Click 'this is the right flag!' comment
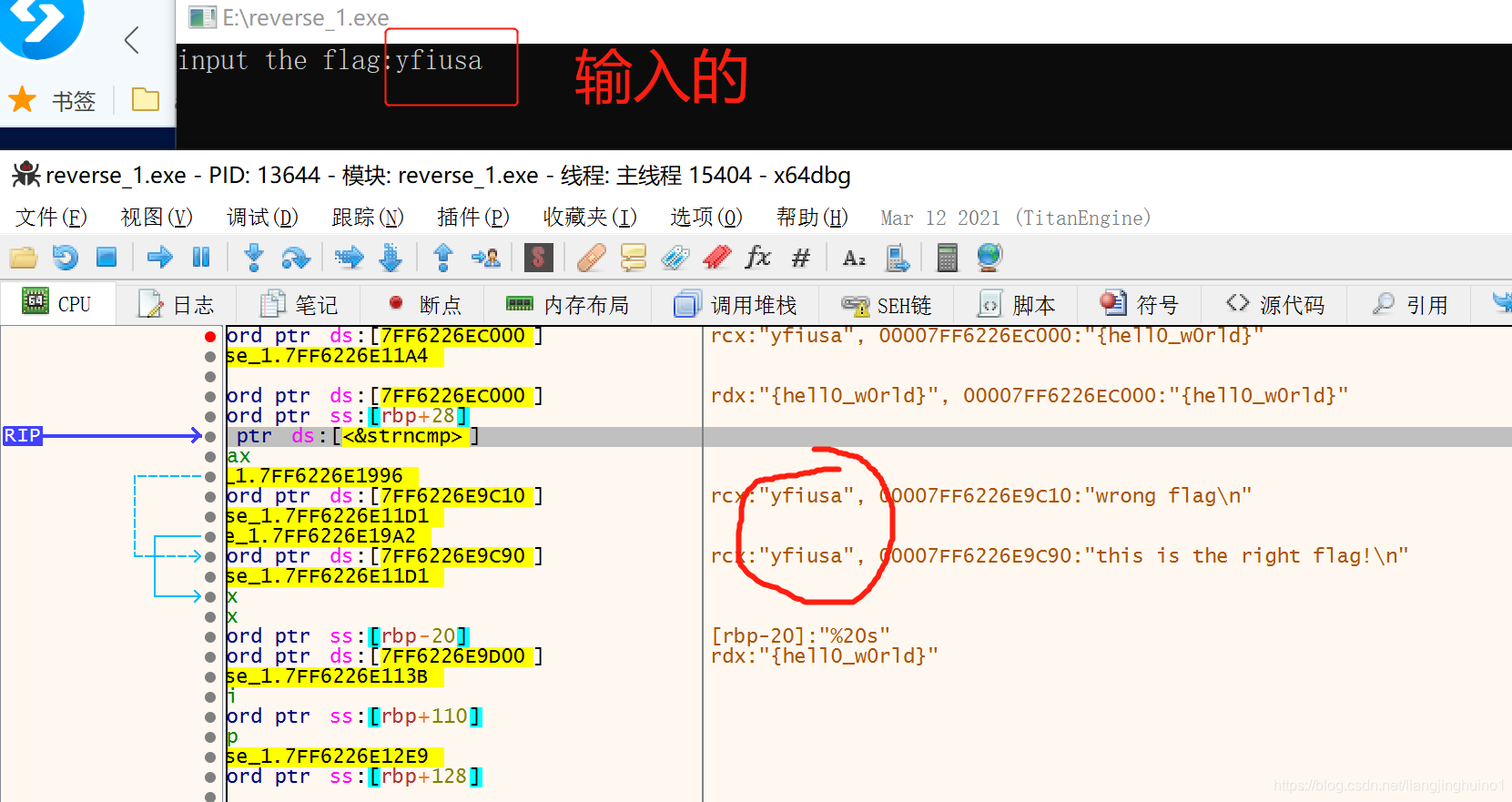Viewport: 1512px width, 802px height. point(1060,556)
